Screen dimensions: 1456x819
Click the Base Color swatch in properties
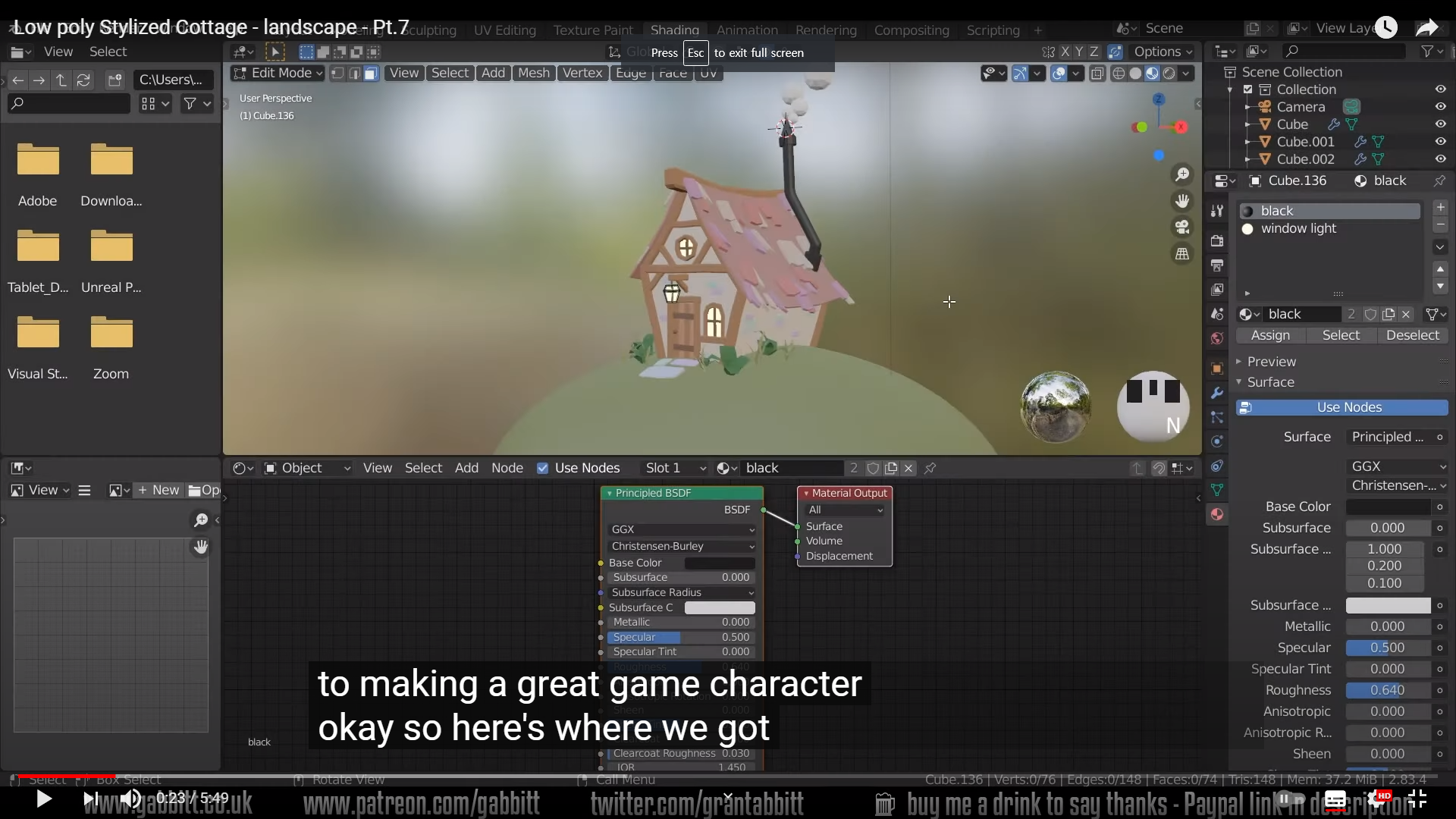[1388, 507]
